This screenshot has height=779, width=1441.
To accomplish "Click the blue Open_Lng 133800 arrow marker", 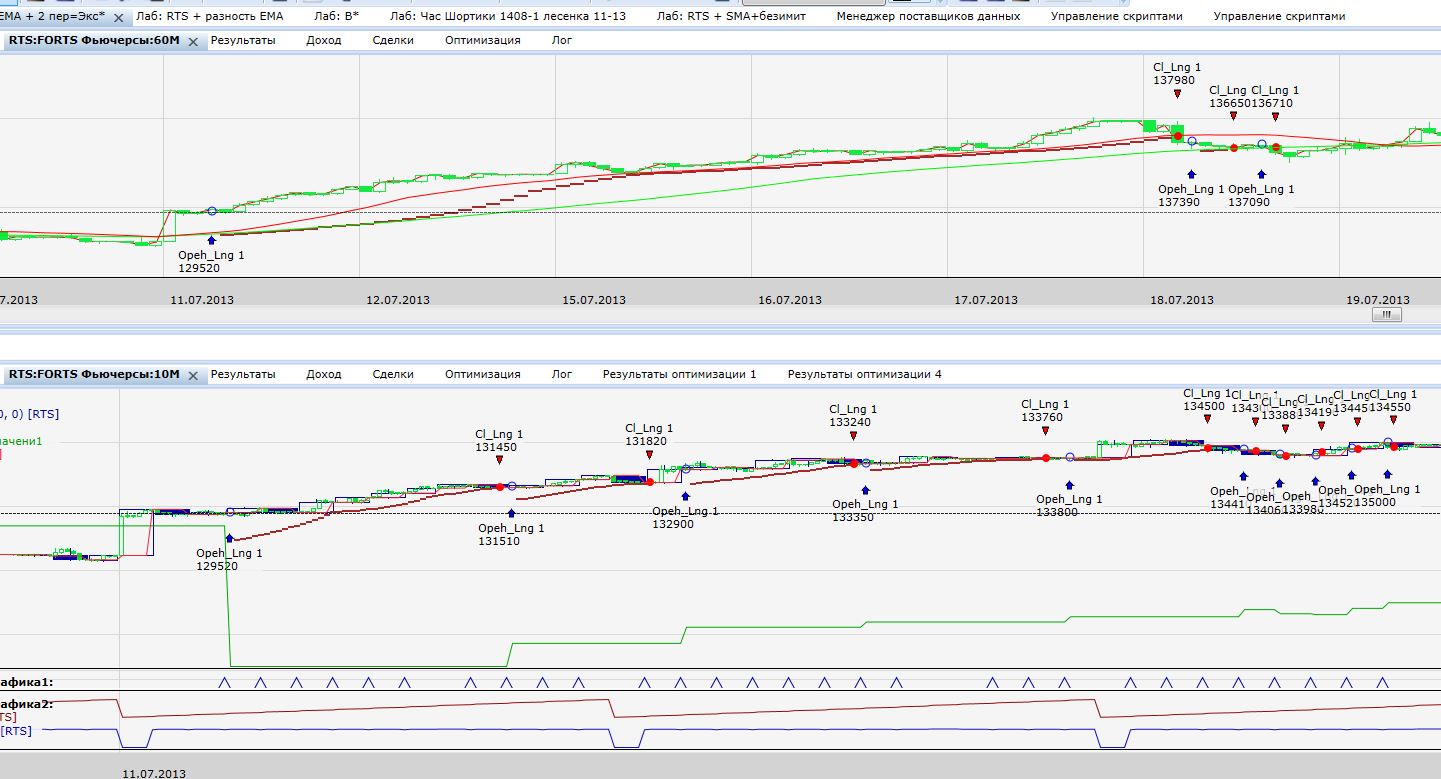I will (x=1069, y=484).
